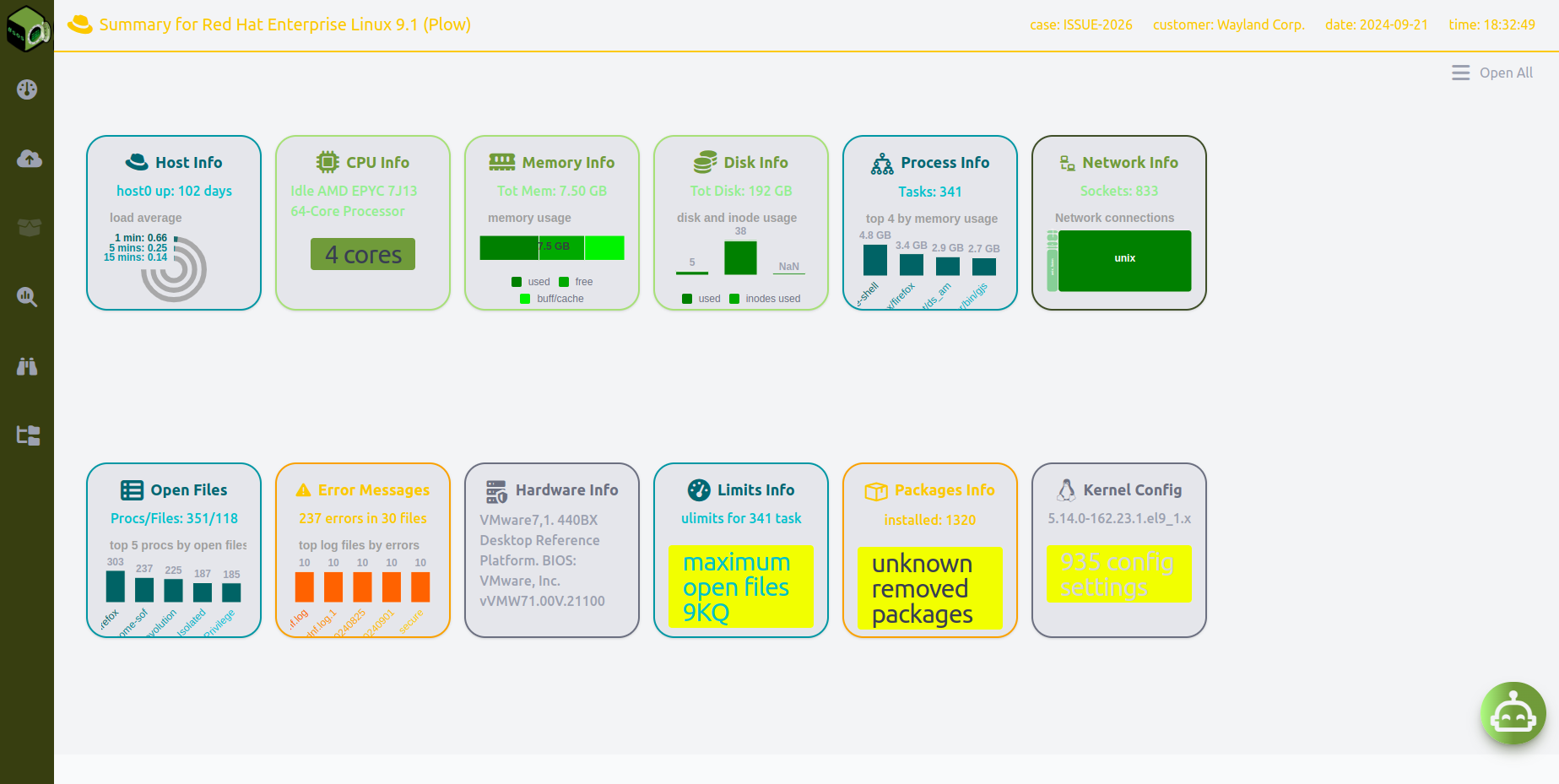The image size is (1559, 784).
Task: Open the folder tree sidebar icon
Action: click(29, 435)
